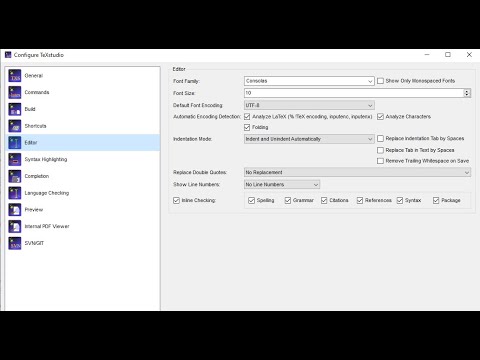Viewport: 480px width, 360px height.
Task: Open Replace Double Quotes dropdown
Action: coord(357,172)
